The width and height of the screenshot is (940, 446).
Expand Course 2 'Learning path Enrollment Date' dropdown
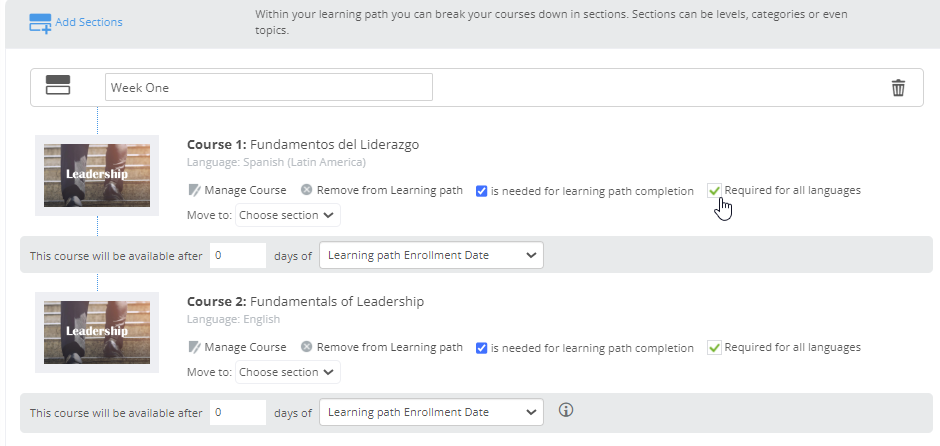431,412
